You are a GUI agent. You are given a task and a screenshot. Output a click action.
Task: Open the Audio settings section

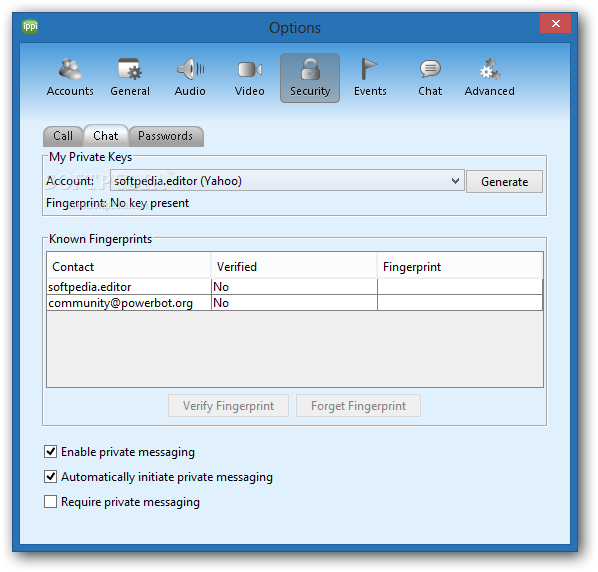(x=190, y=78)
